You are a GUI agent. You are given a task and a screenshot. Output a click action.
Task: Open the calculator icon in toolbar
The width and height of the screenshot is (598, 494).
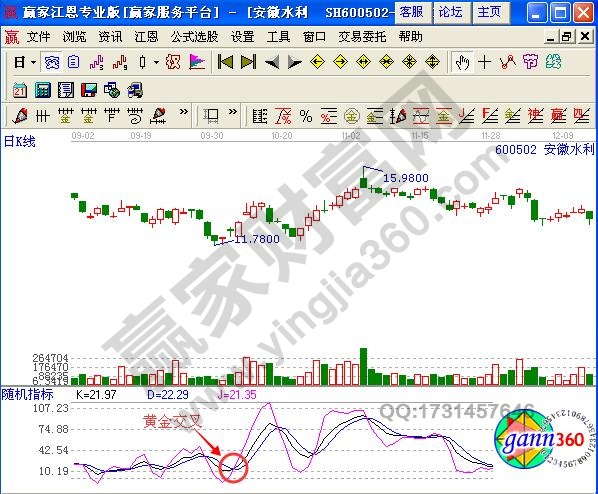pyautogui.click(x=43, y=90)
